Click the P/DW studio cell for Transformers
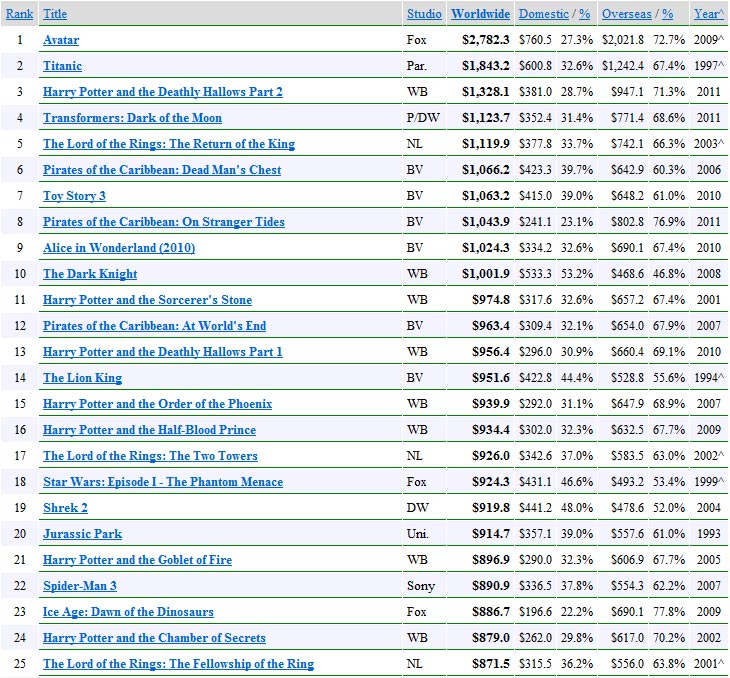This screenshot has width=730, height=678. [x=423, y=118]
